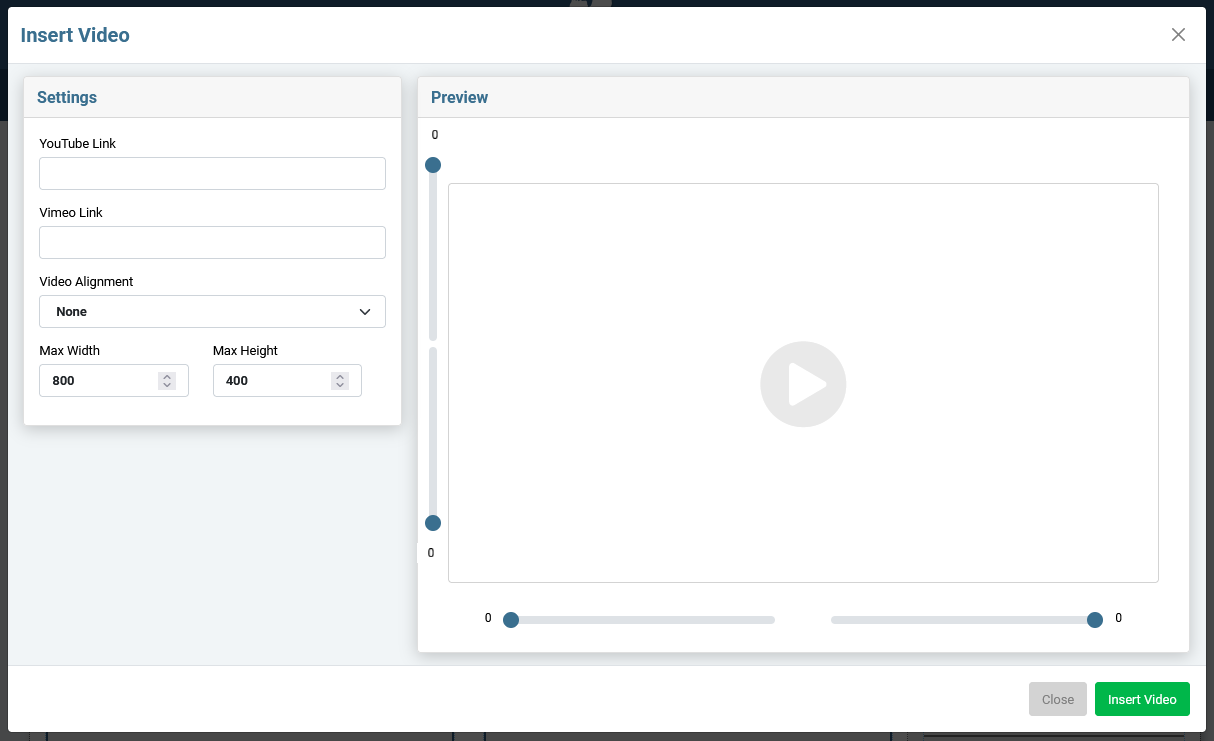Click the left horizontal slider handle
This screenshot has height=741, width=1214.
pos(511,620)
